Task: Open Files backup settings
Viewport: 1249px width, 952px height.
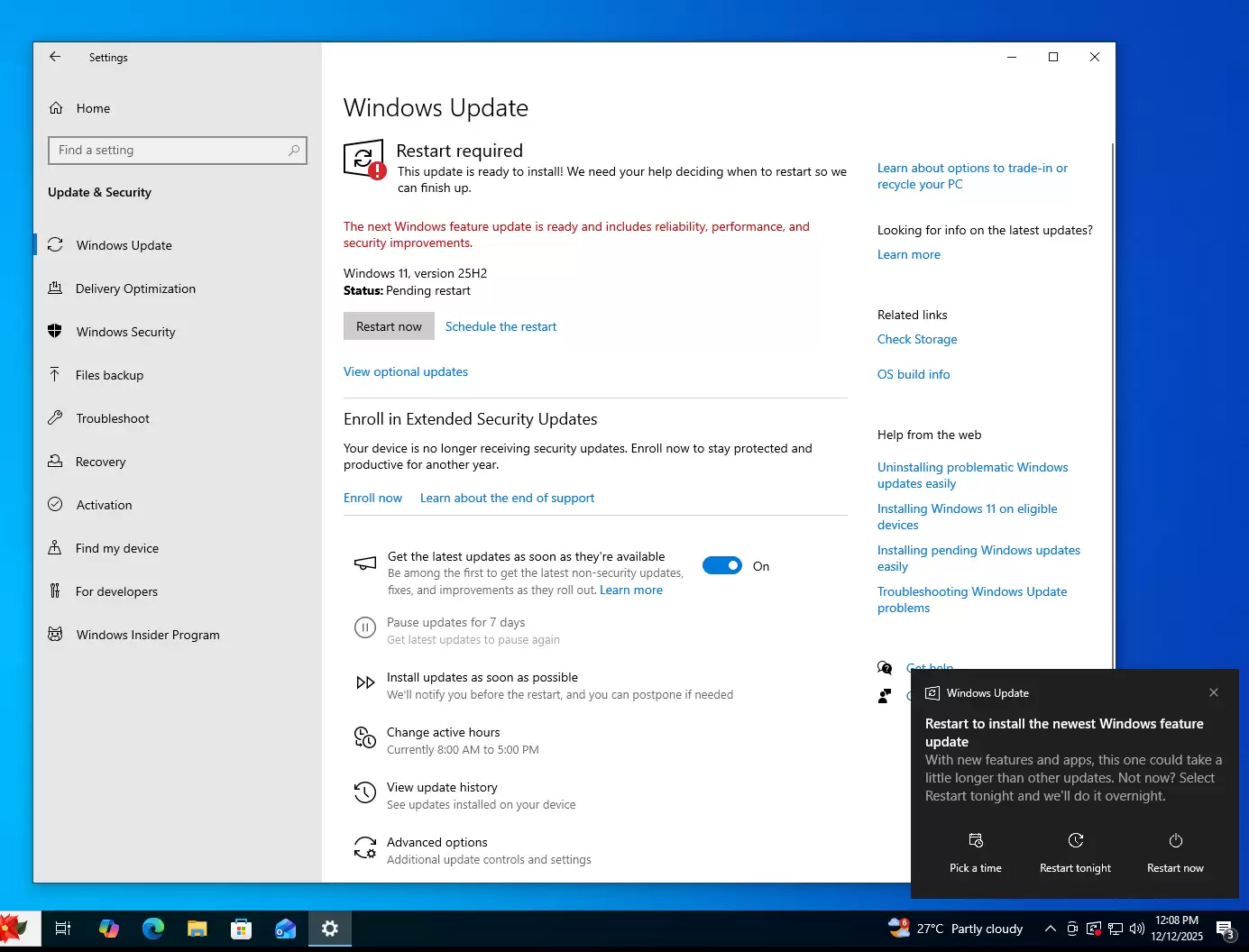Action: 110,375
